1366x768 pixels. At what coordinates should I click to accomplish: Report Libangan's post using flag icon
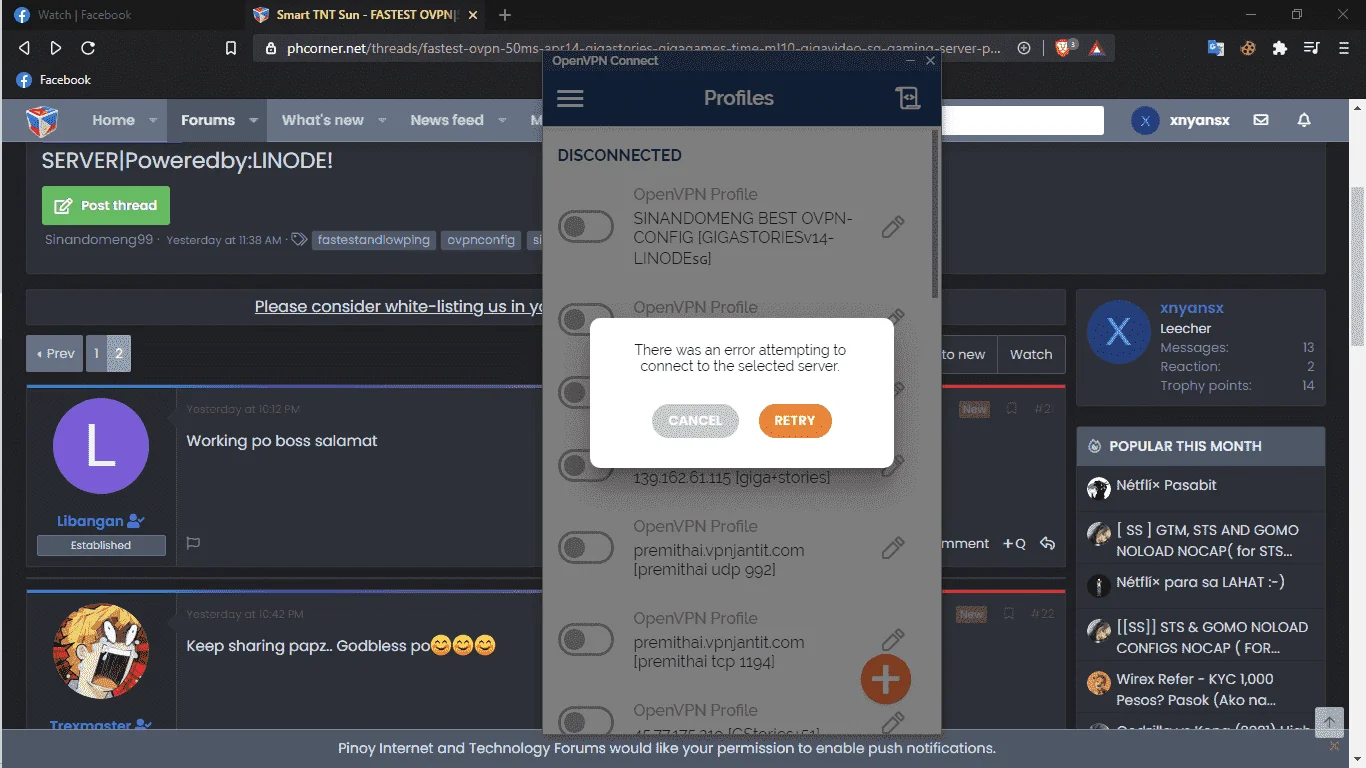pyautogui.click(x=194, y=543)
